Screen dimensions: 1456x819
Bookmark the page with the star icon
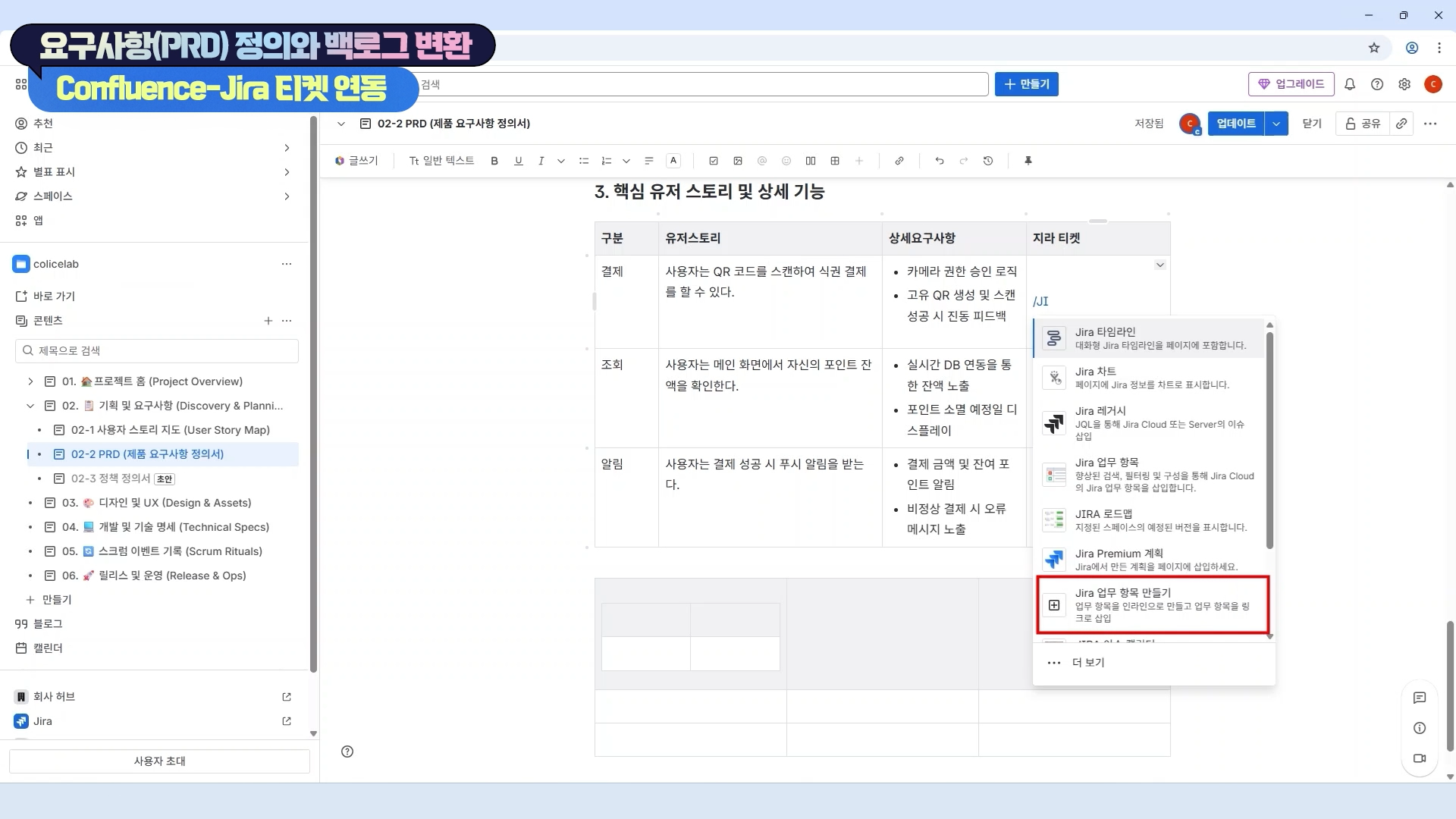click(1374, 48)
